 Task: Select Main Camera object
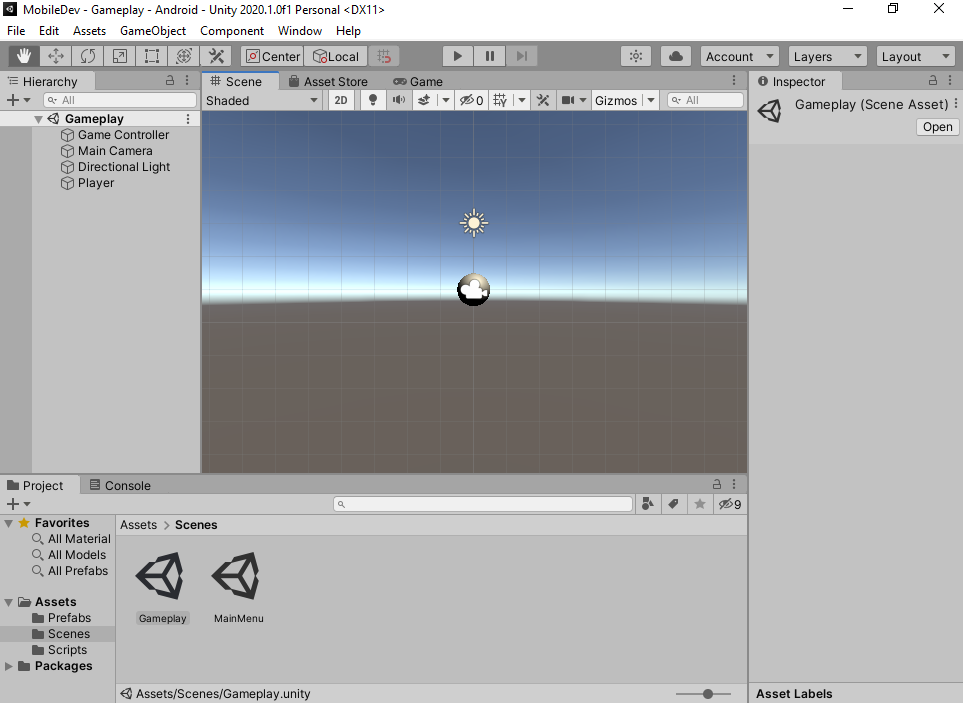point(115,151)
